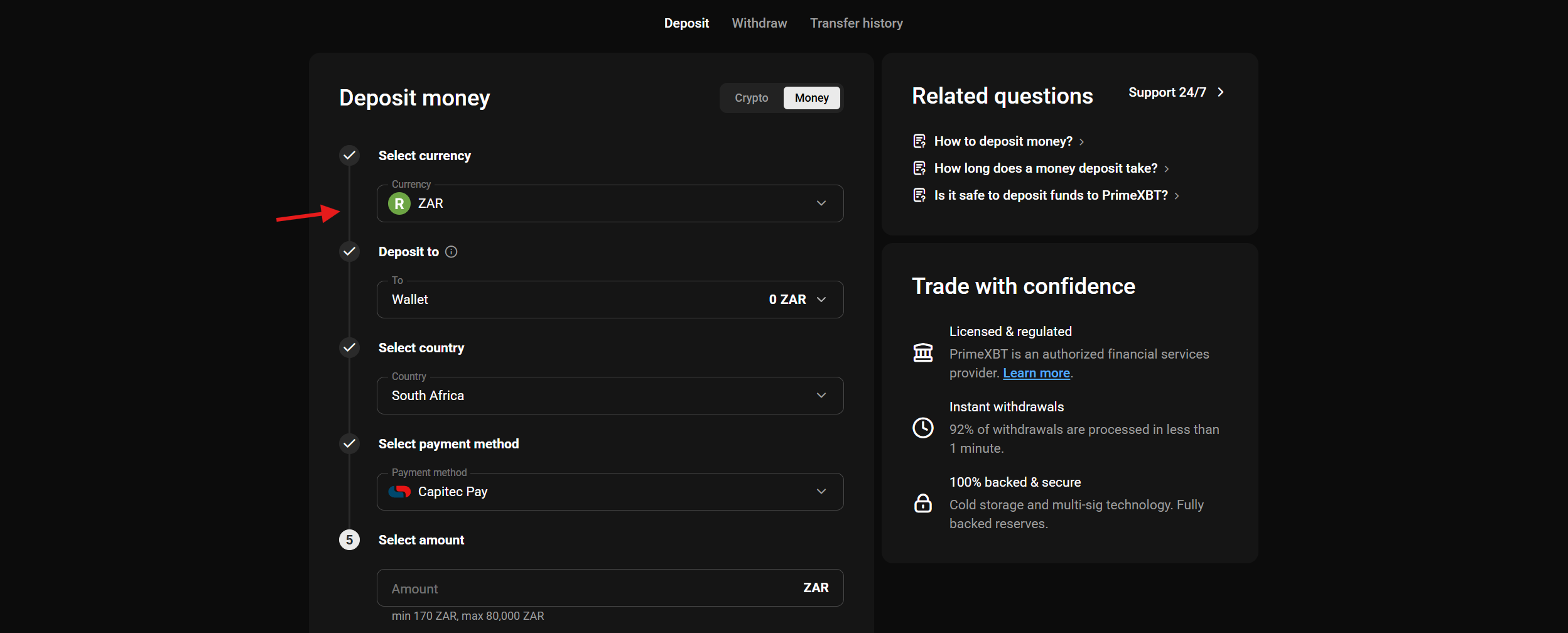Click the checkmark icon beside Select currency

(349, 155)
